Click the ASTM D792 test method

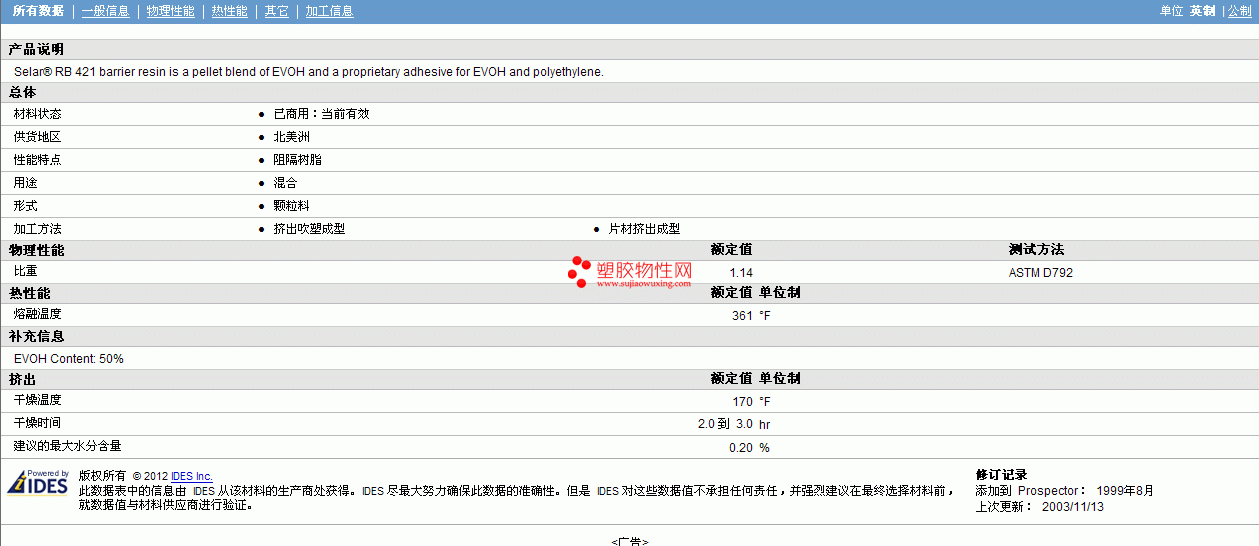pyautogui.click(x=1041, y=272)
